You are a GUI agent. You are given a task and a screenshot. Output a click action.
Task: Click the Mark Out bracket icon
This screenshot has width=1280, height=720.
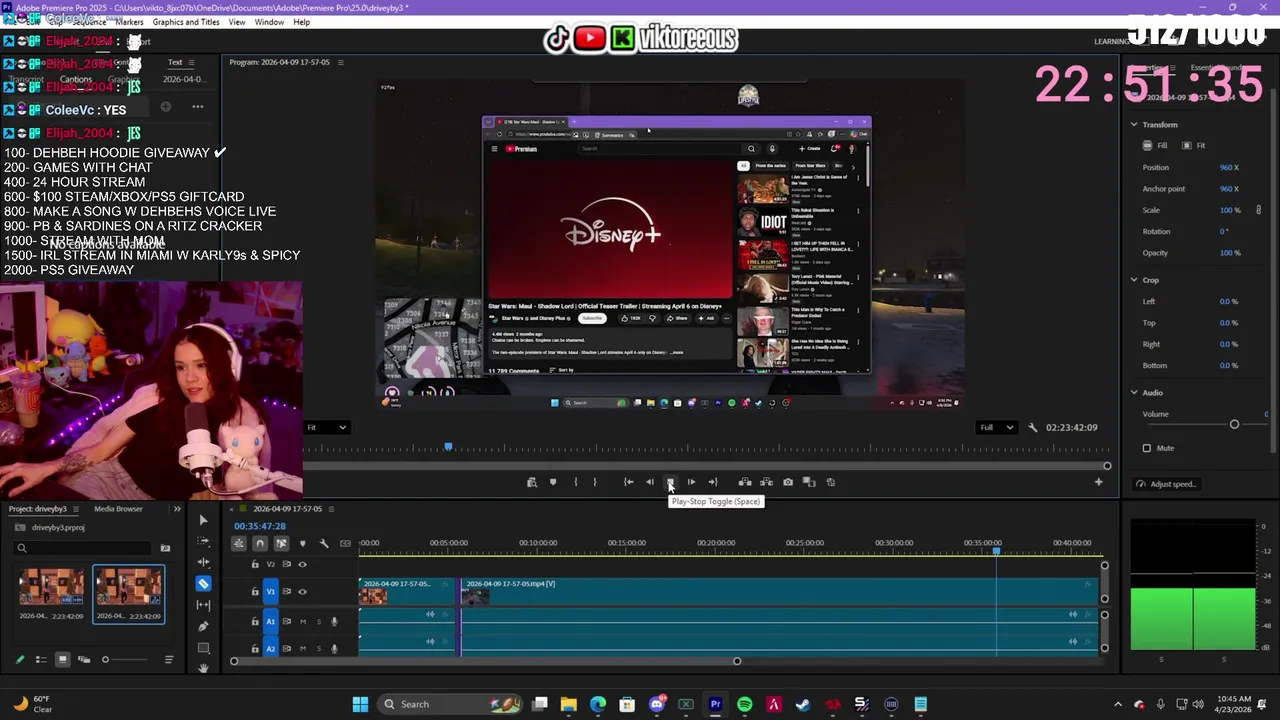tap(595, 482)
